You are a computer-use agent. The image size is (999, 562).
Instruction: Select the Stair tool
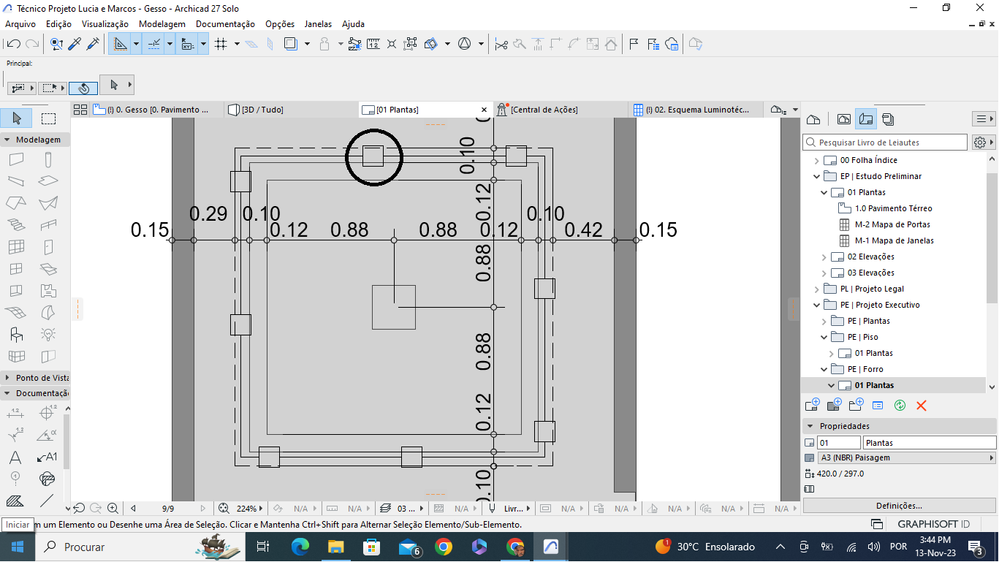16,225
